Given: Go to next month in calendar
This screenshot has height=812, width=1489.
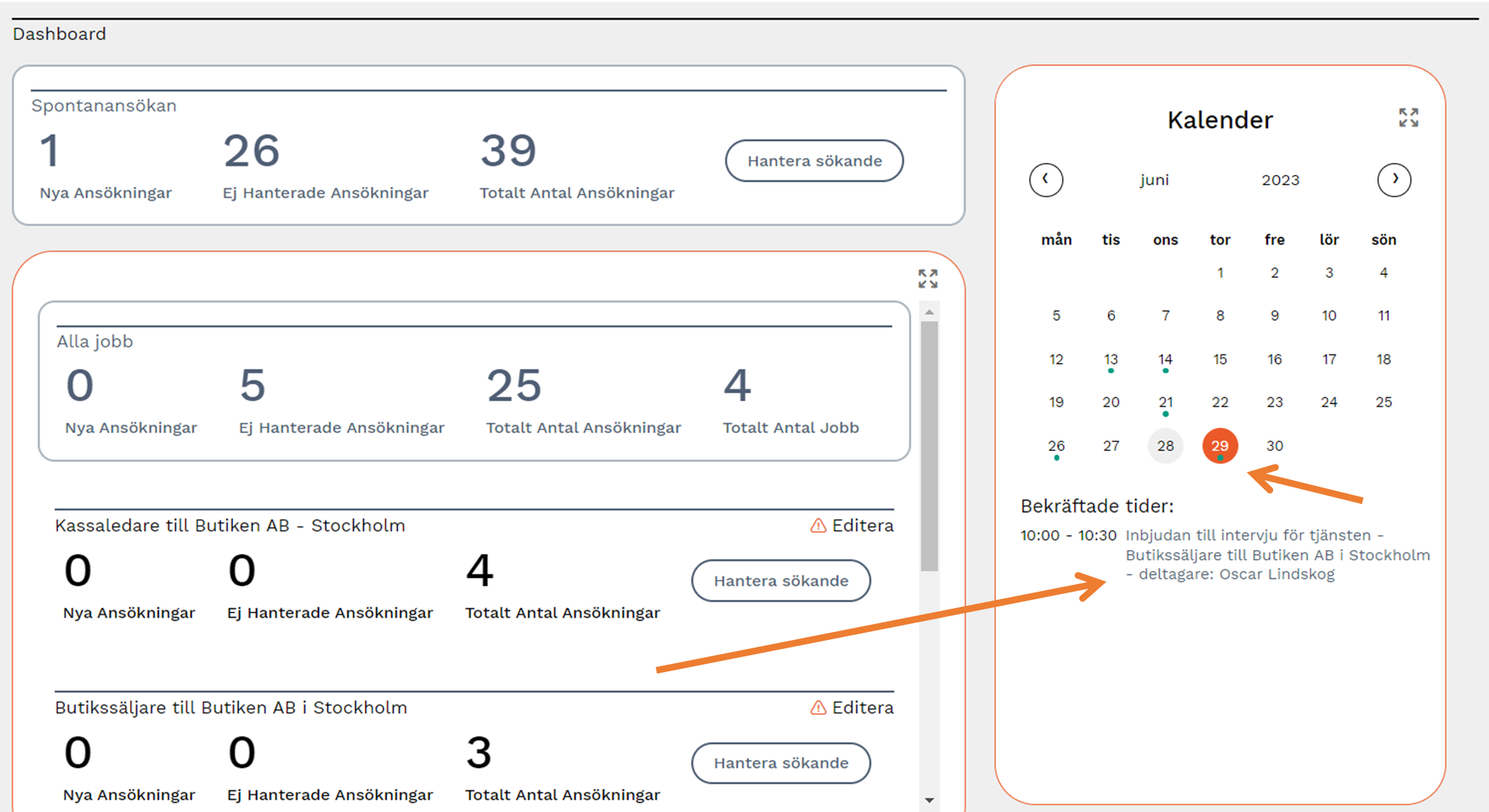Looking at the screenshot, I should [x=1394, y=180].
